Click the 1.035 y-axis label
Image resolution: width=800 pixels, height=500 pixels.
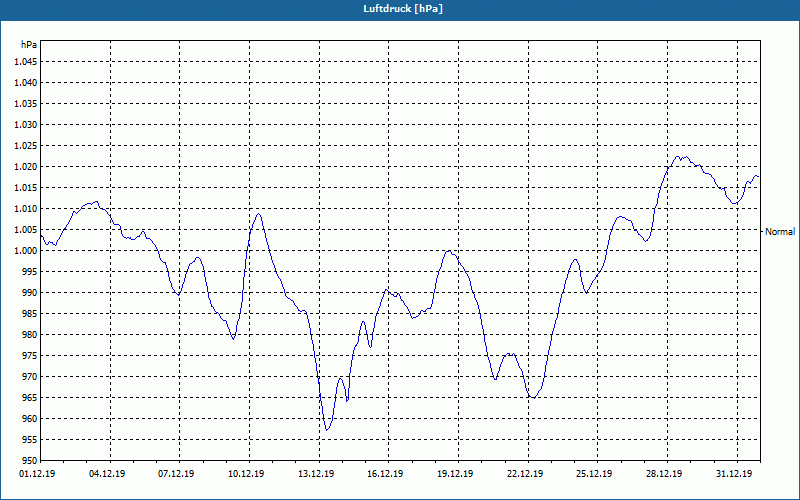tap(25, 104)
